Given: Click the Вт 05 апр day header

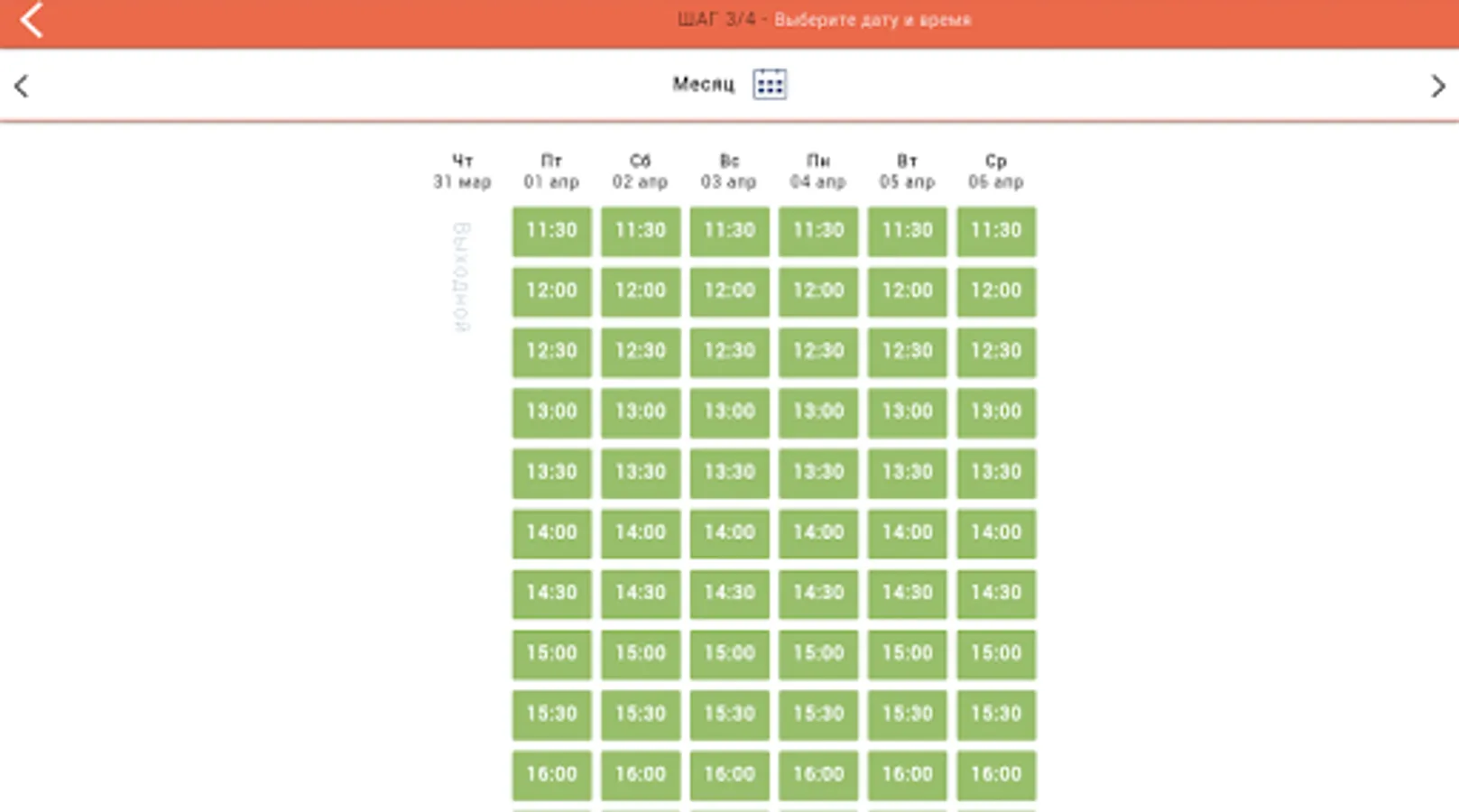Looking at the screenshot, I should click(907, 171).
